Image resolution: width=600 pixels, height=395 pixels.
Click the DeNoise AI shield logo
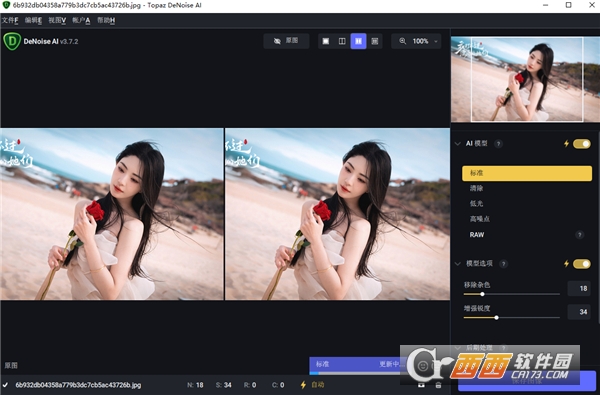pos(12,41)
